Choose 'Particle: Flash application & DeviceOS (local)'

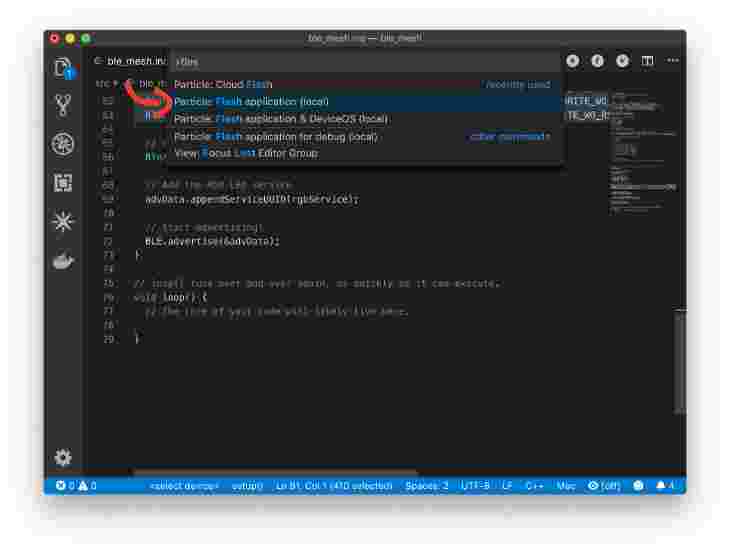point(365,119)
